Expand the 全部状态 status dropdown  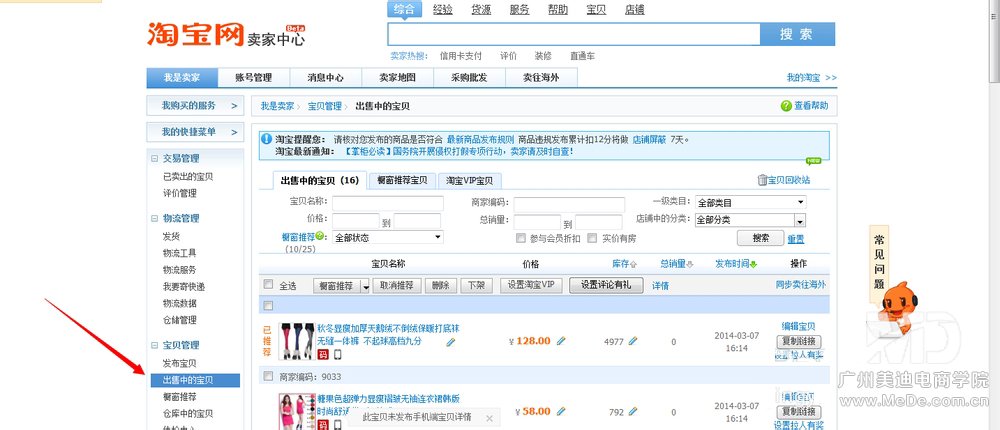pos(387,238)
